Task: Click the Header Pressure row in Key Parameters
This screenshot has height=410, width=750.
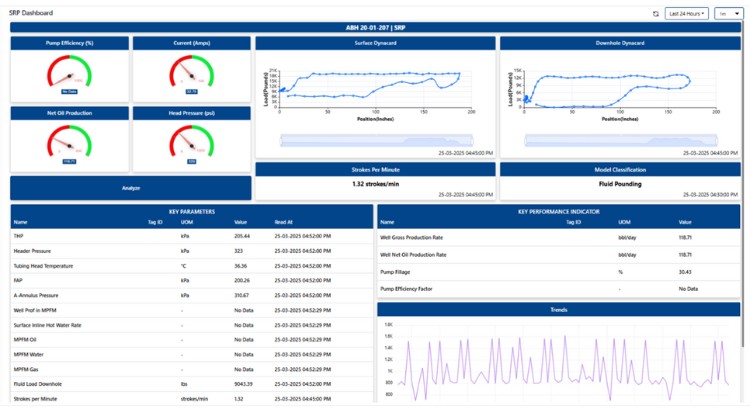Action: 190,249
